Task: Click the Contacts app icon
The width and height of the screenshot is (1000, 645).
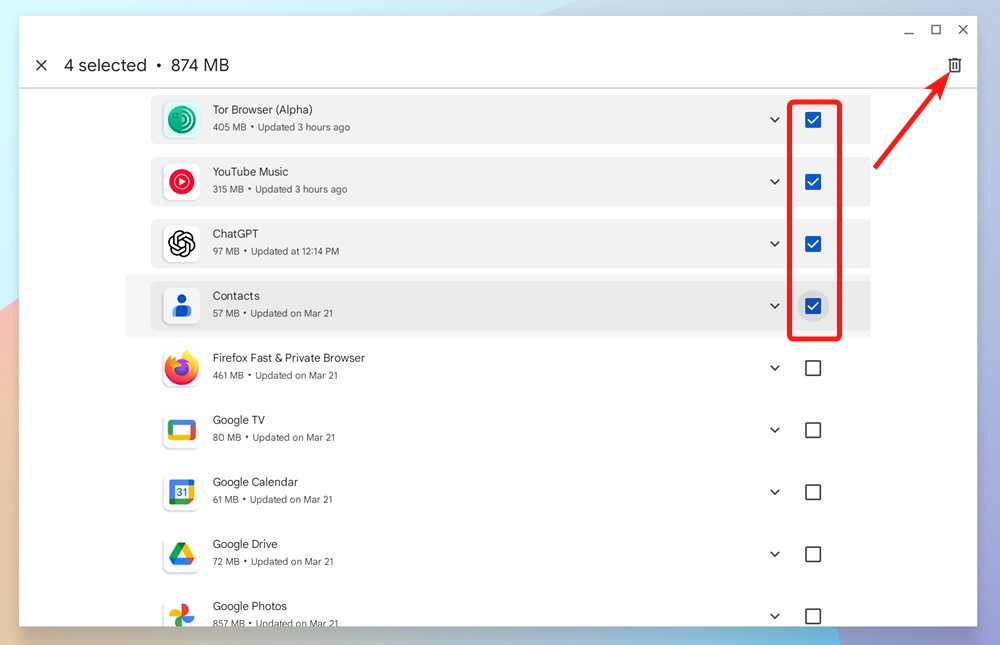Action: (181, 305)
